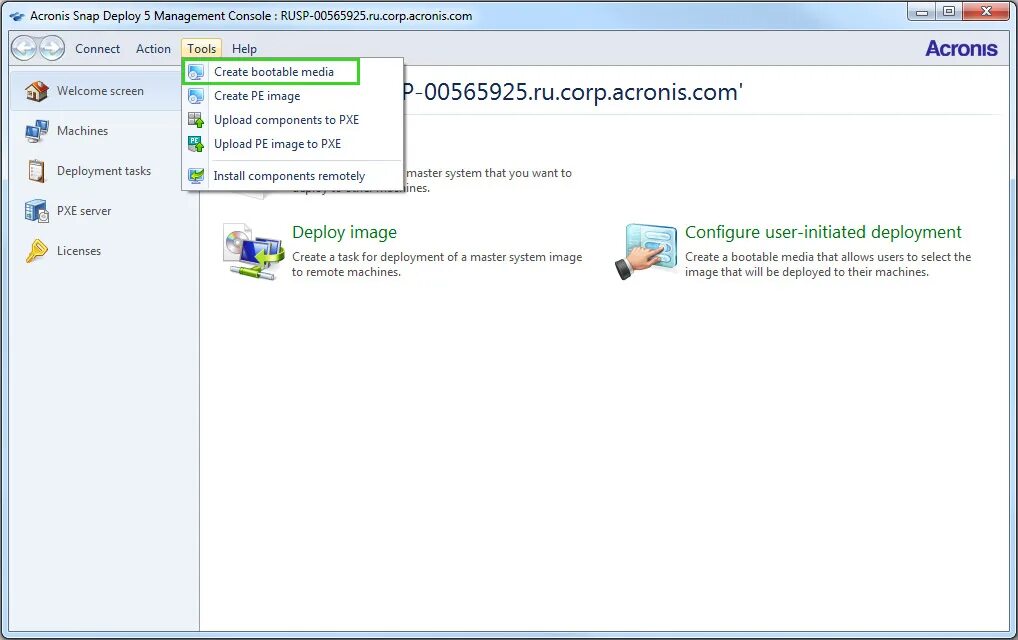Click the Welcome screen house icon

pos(36,91)
